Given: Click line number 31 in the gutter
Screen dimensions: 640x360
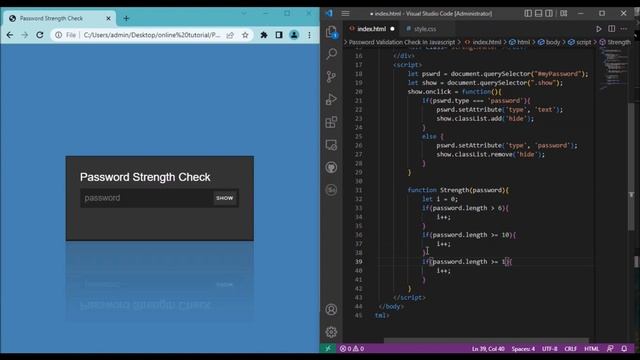Looking at the screenshot, I should 358,190.
